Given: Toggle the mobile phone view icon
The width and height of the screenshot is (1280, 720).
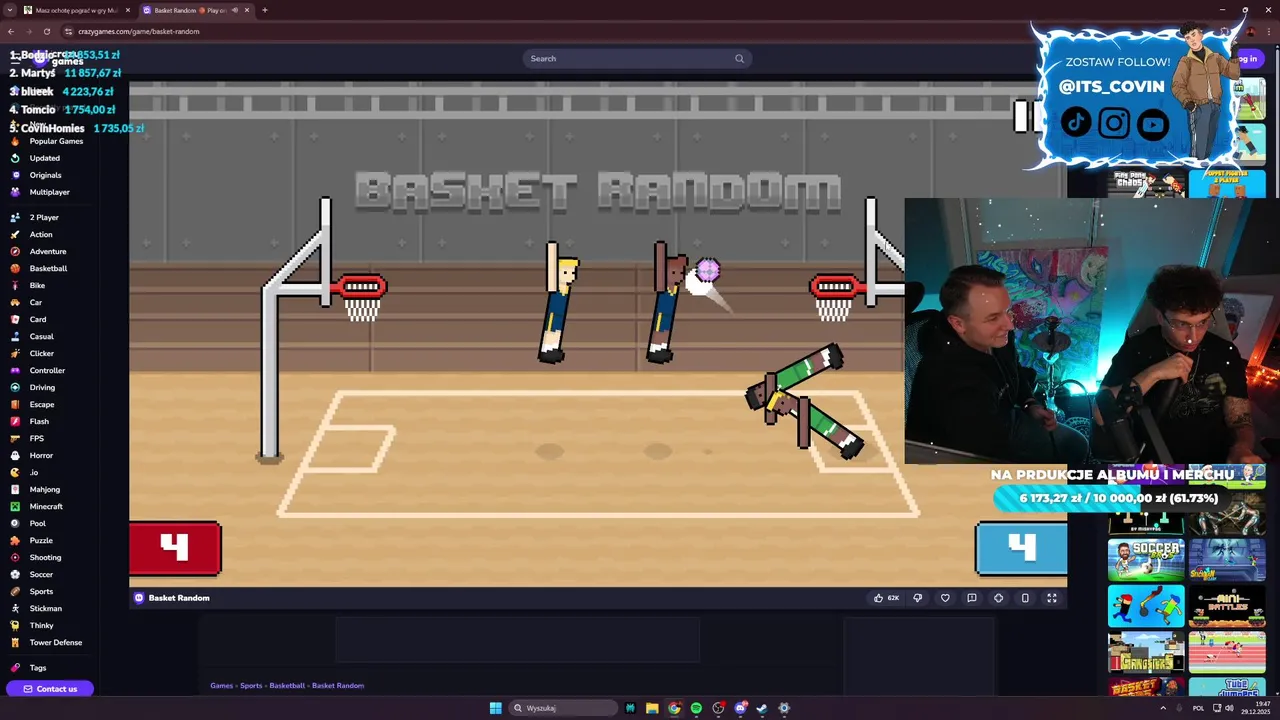Looking at the screenshot, I should click(x=1025, y=598).
